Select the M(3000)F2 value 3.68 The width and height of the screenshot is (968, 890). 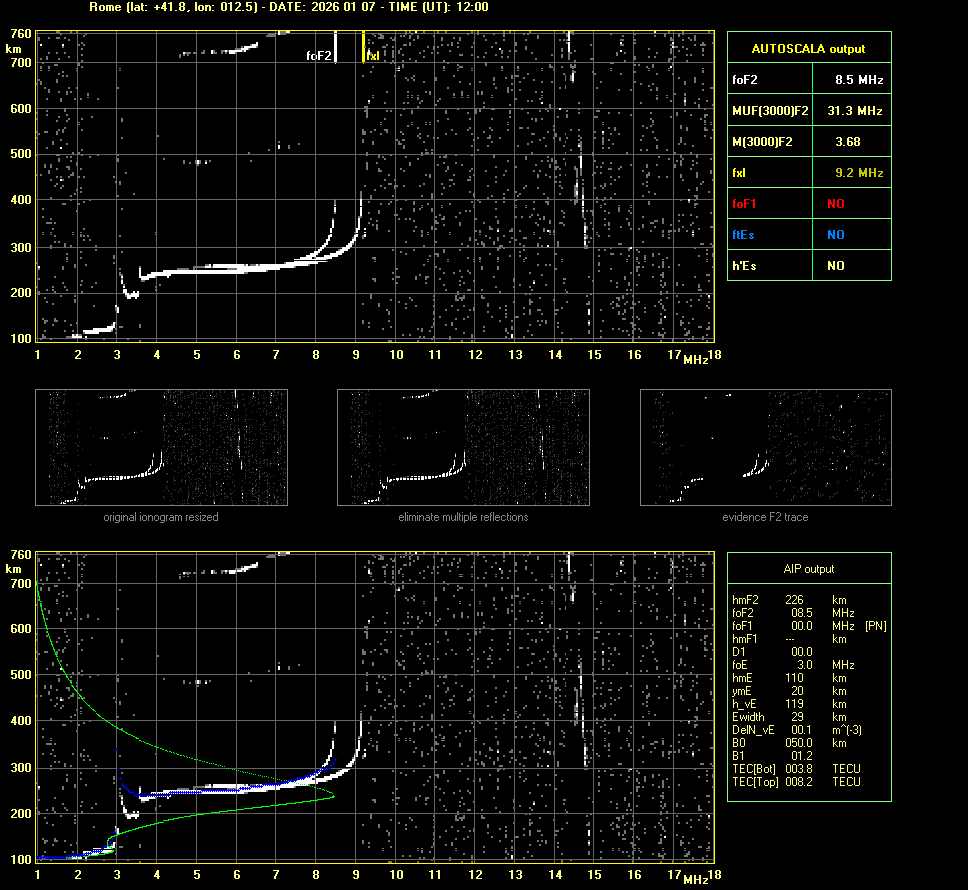click(x=847, y=142)
